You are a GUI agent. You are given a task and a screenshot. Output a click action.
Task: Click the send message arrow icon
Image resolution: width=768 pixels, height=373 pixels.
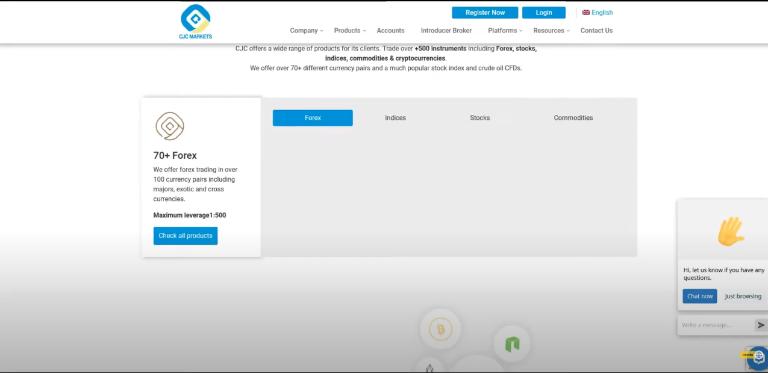(x=761, y=325)
